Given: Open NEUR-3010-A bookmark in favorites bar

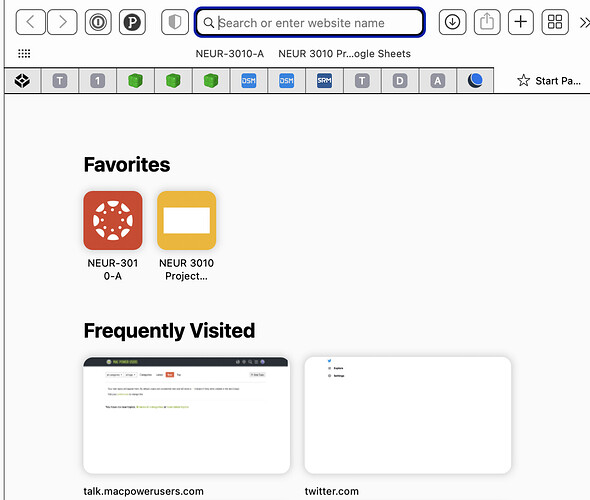Looking at the screenshot, I should (230, 54).
